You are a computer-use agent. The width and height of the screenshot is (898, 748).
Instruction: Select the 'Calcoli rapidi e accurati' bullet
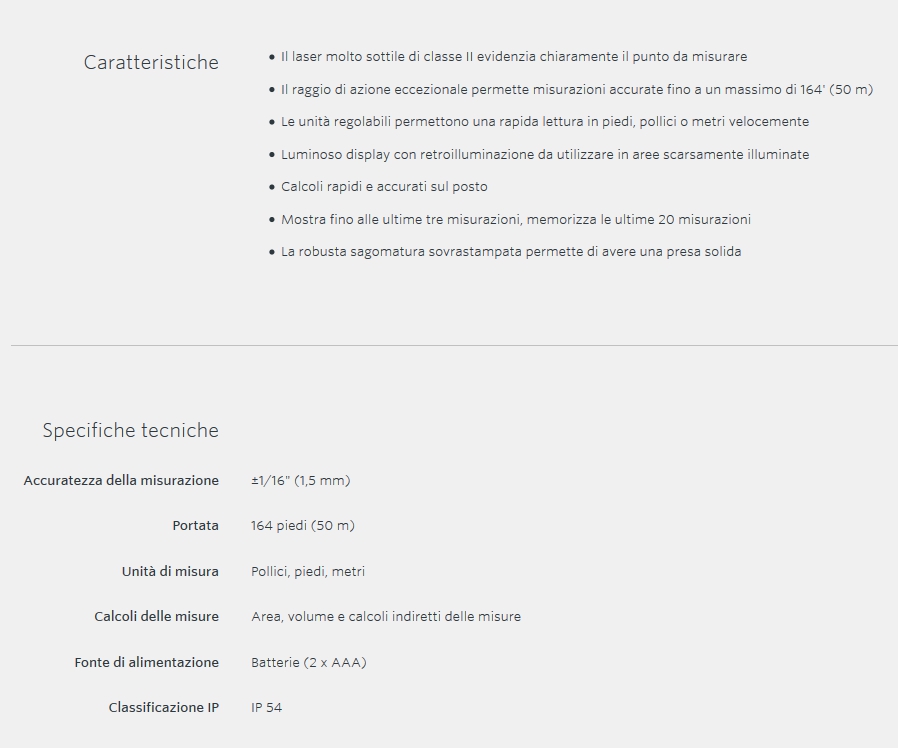click(384, 187)
